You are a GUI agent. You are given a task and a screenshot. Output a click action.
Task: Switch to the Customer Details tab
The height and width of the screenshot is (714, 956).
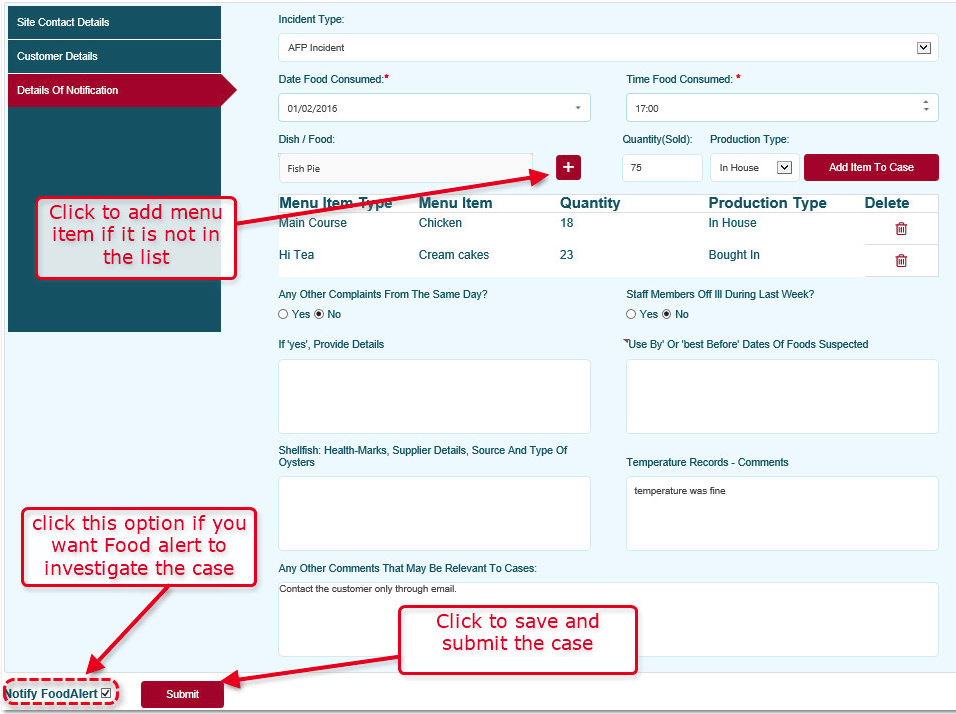click(114, 56)
